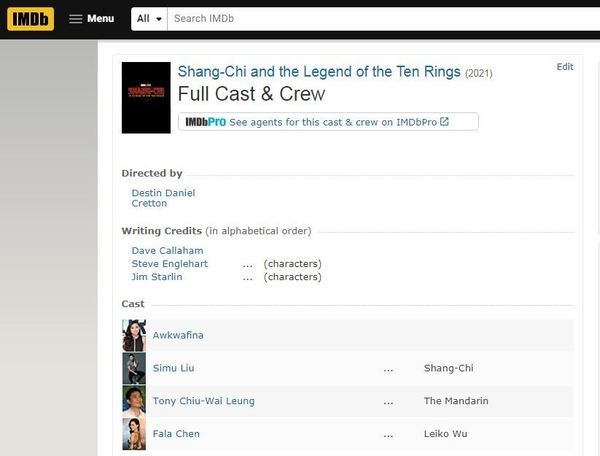Go to Jim Starlin's page

point(157,276)
